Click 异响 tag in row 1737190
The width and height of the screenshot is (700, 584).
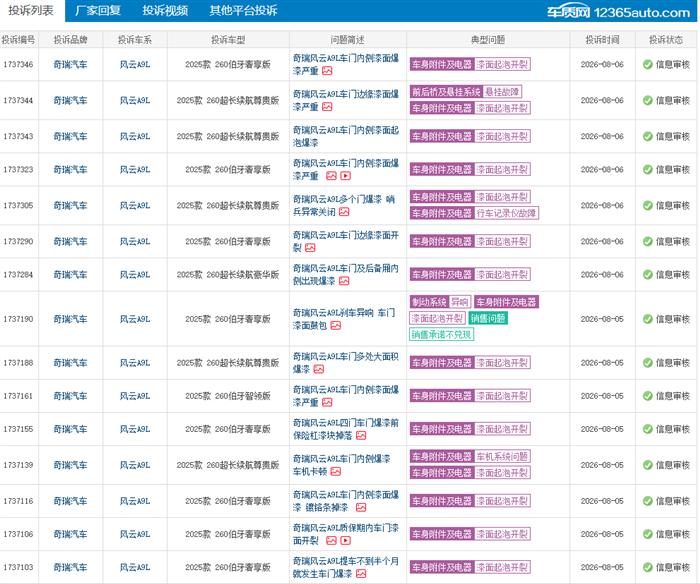tap(460, 302)
